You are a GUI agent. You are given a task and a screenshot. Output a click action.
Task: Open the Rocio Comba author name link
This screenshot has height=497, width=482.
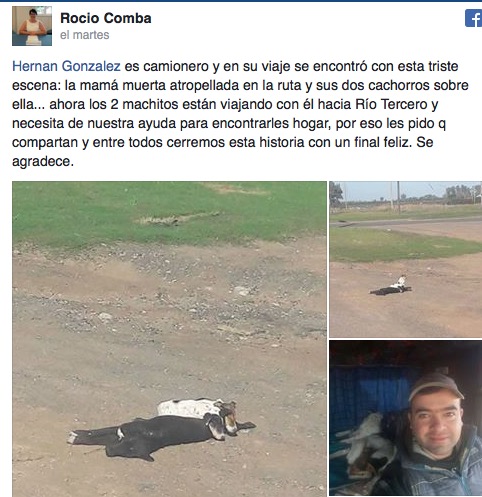106,18
